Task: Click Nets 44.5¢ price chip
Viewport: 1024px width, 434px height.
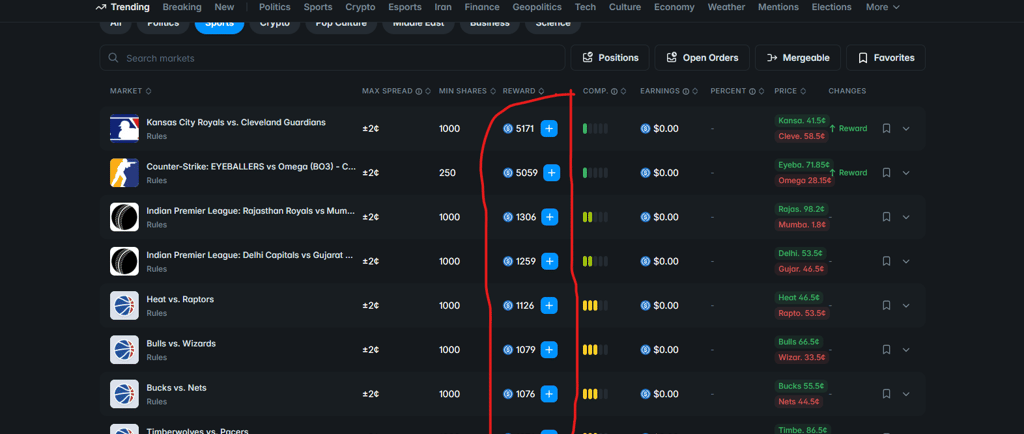Action: coord(801,402)
